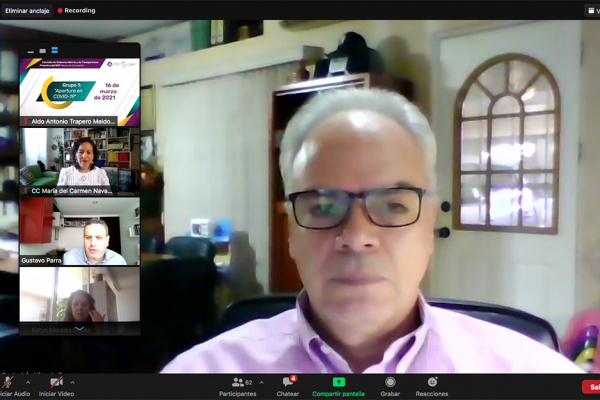Viewport: 600px width, 400px height.
Task: Expand more thumbnails with blue down chevron
Action: [x=80, y=328]
